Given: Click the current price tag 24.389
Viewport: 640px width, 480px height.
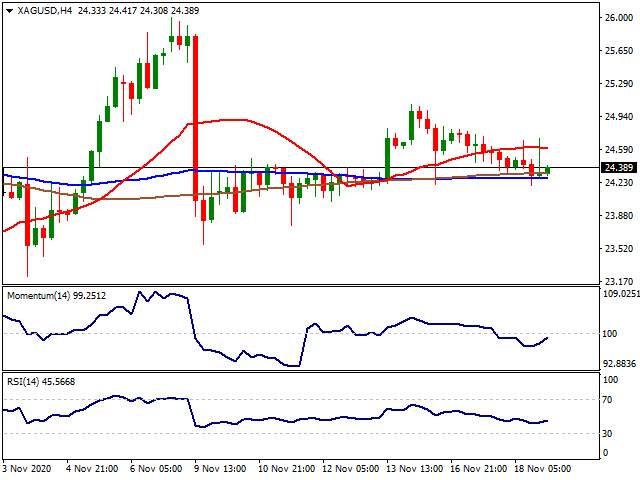Looking at the screenshot, I should (x=619, y=167).
